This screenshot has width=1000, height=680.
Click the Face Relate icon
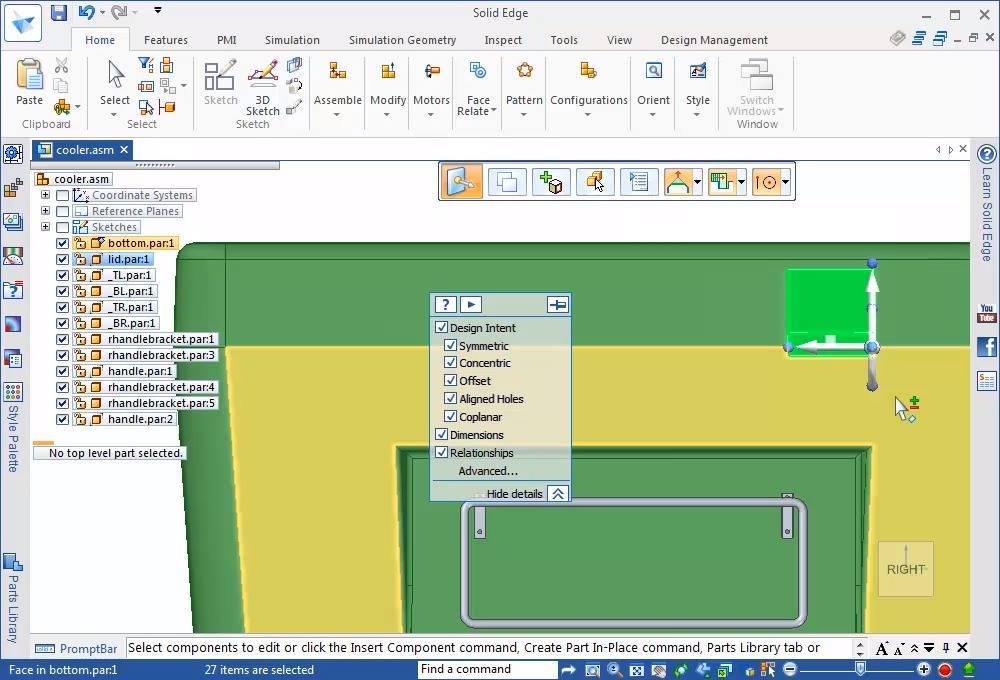(478, 70)
